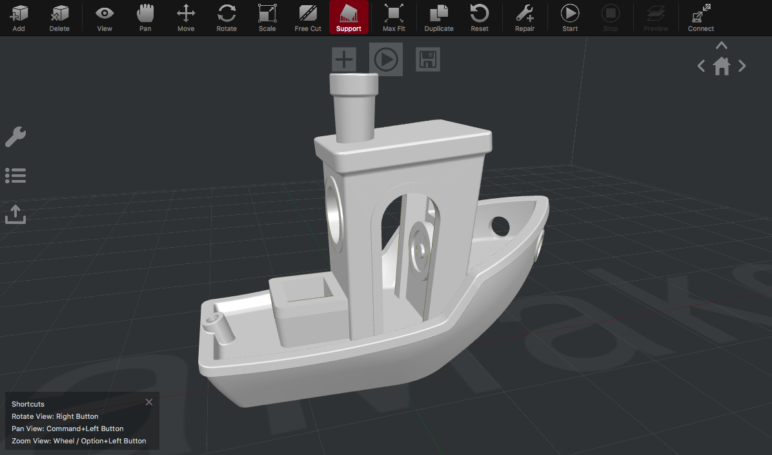Click Max Fit in the toolbar

[394, 16]
